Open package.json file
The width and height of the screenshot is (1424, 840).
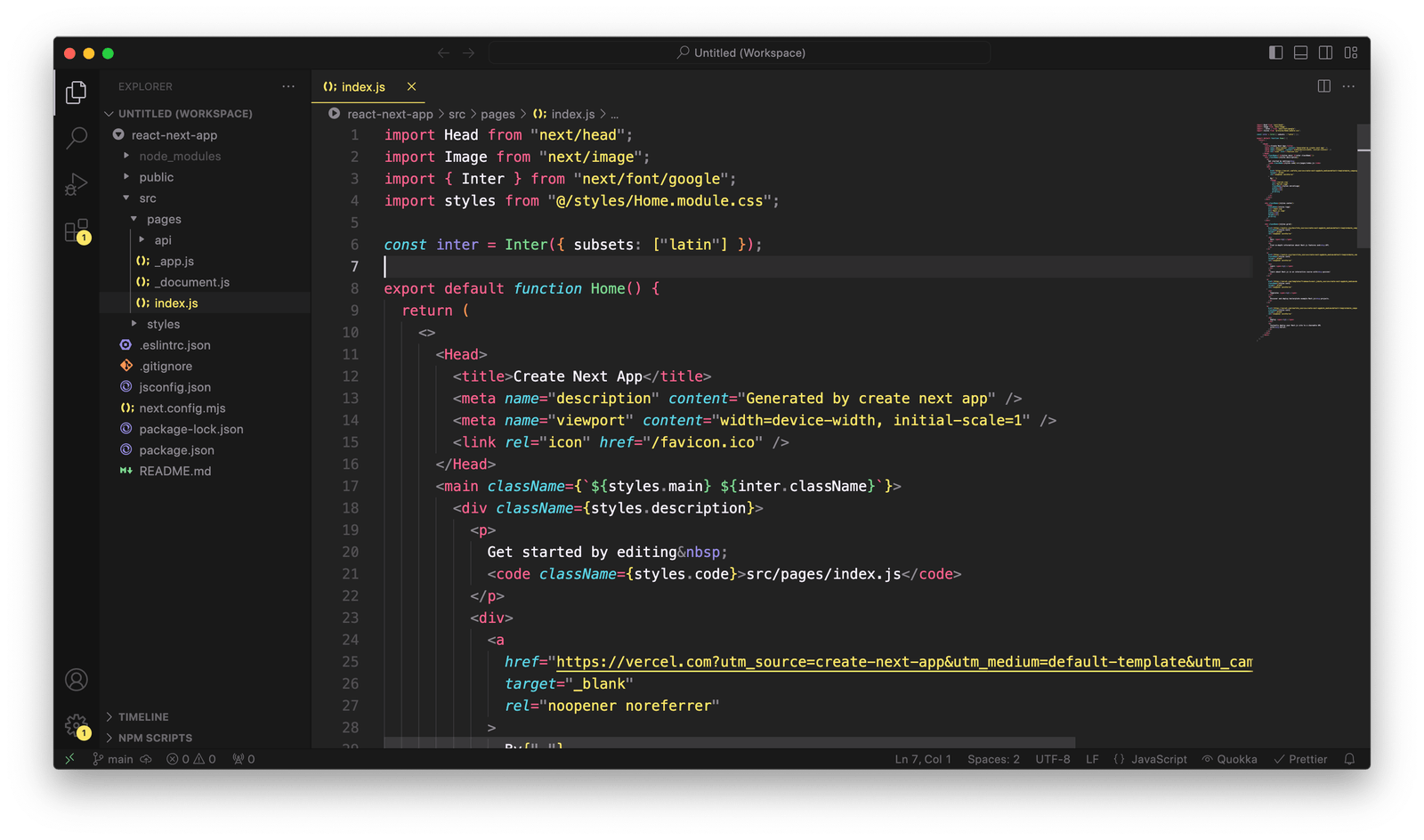(x=176, y=450)
